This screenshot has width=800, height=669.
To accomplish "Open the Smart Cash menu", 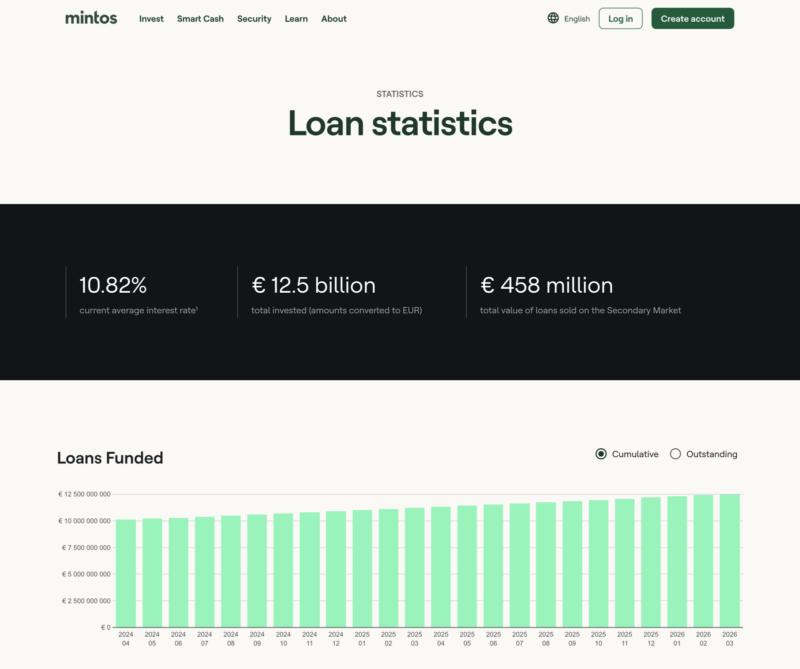I will 200,18.
